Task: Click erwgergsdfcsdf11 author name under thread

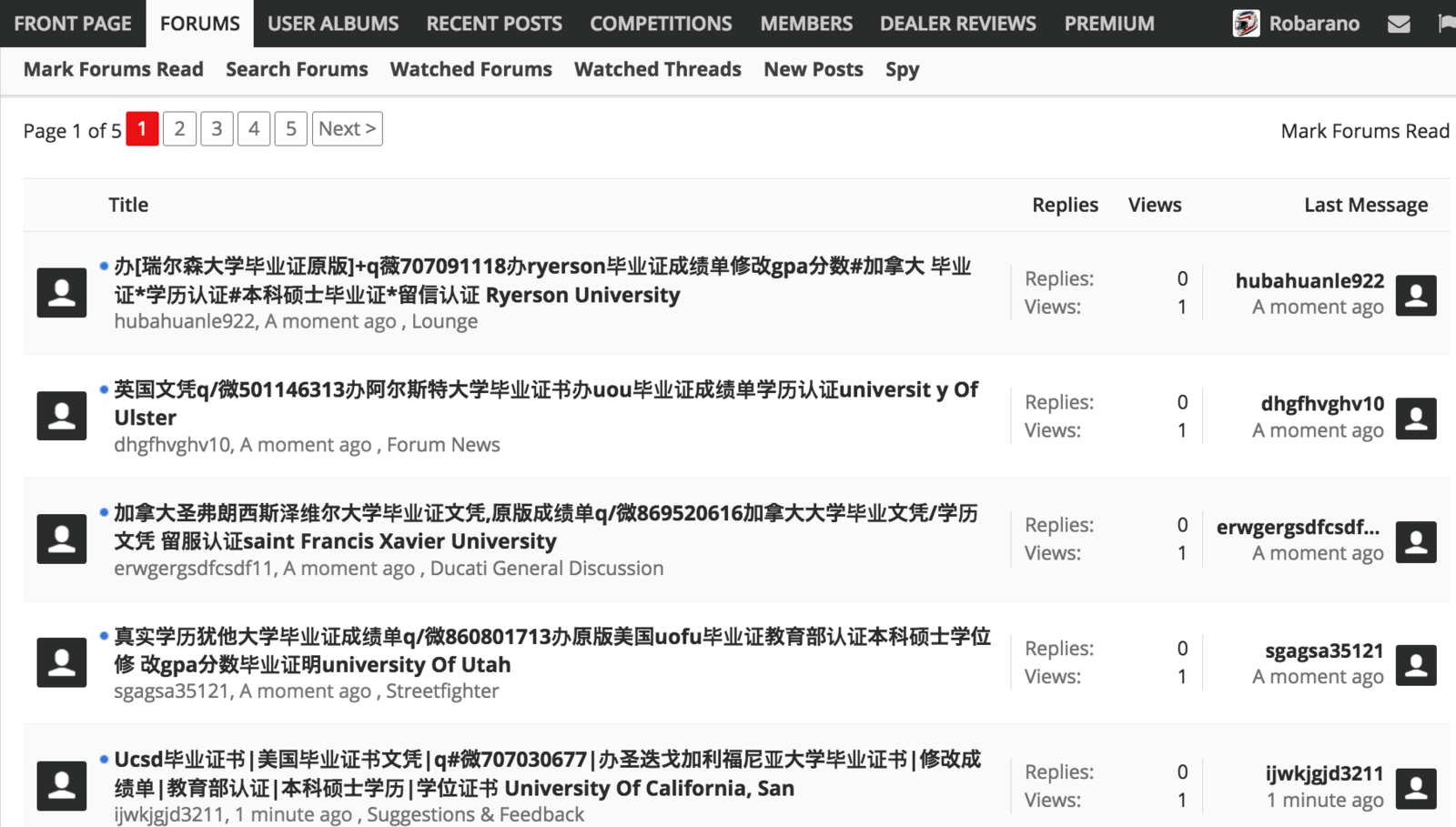Action: coord(193,568)
